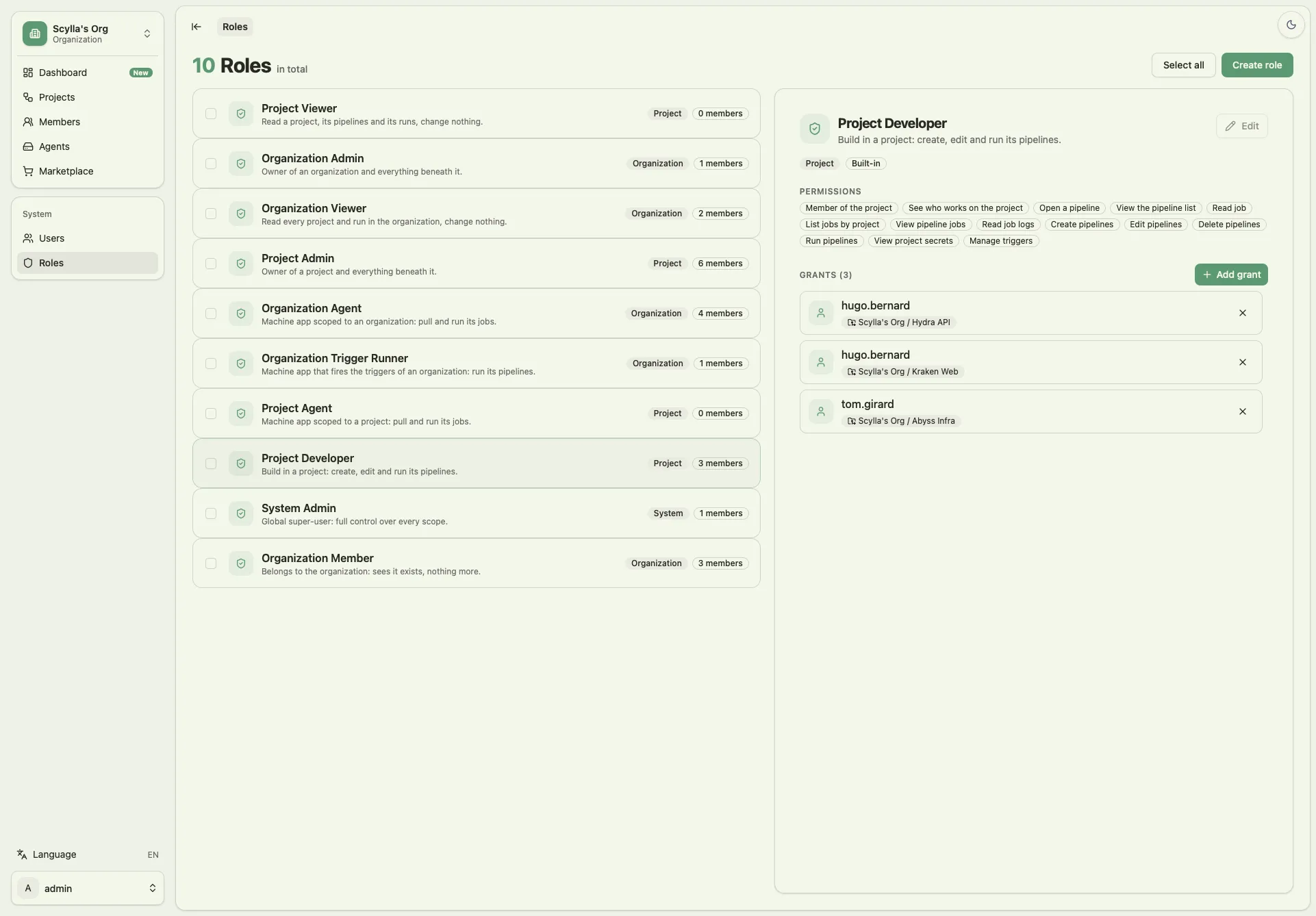Viewport: 1316px width, 916px height.
Task: Expand the Scylla's Org organization switcher
Action: point(147,34)
